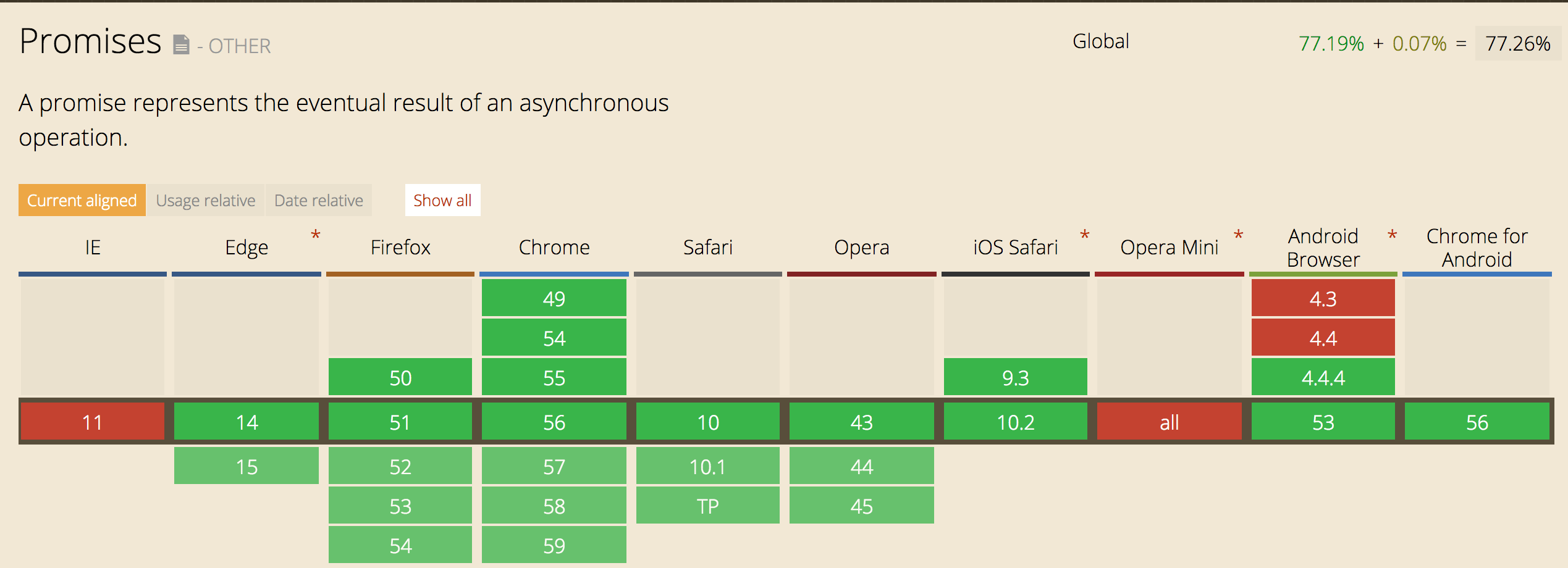The height and width of the screenshot is (568, 1568).
Task: Click the Opera Mini column header
Action: click(1170, 248)
